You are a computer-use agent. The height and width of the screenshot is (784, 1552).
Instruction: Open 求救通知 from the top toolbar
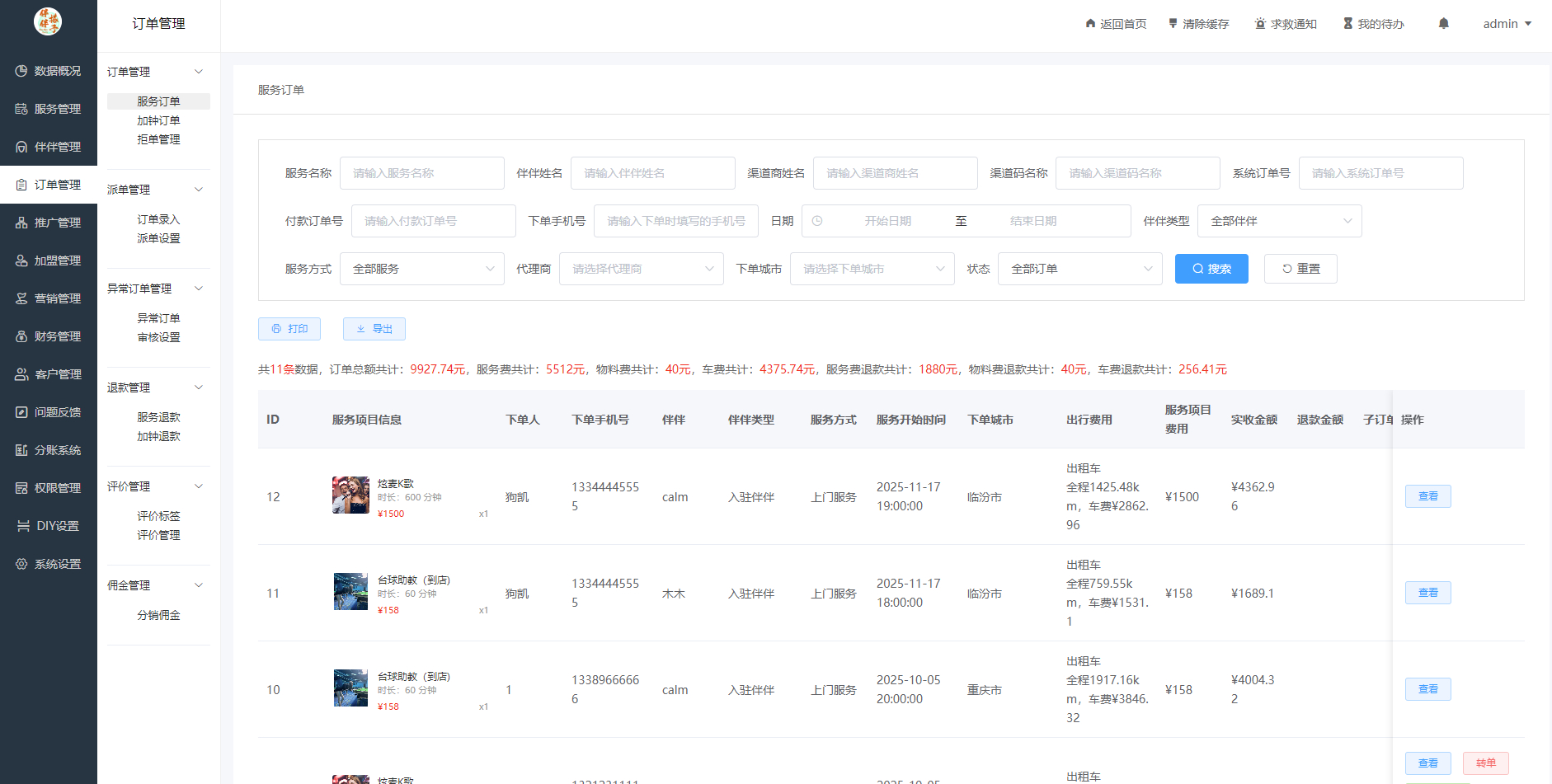click(x=1259, y=23)
